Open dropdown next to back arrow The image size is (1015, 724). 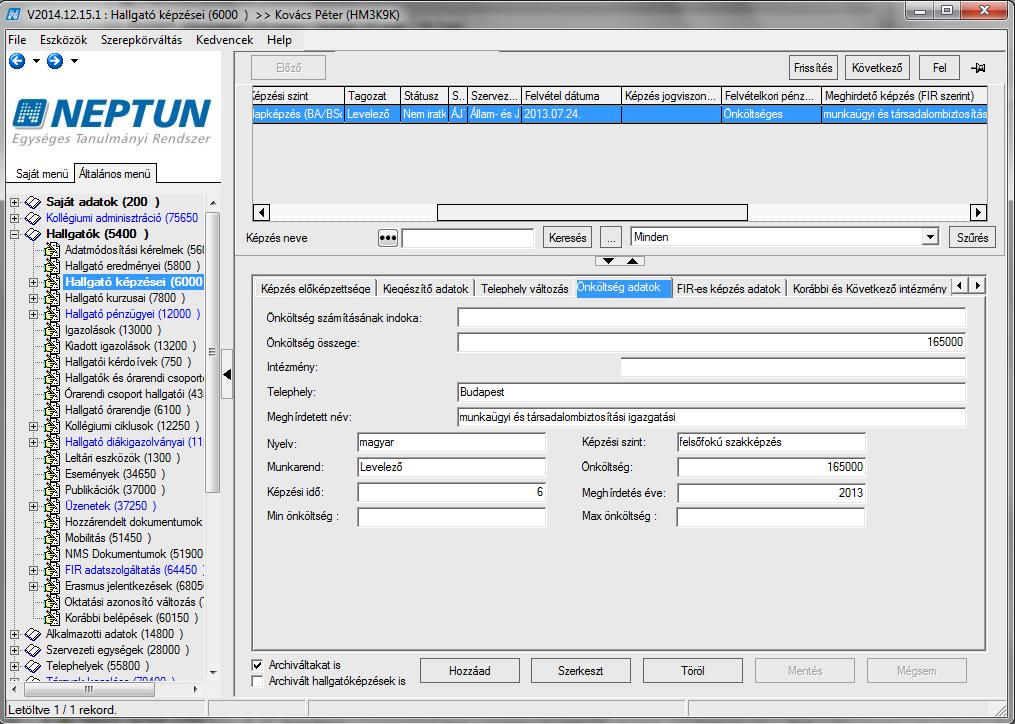[36, 62]
